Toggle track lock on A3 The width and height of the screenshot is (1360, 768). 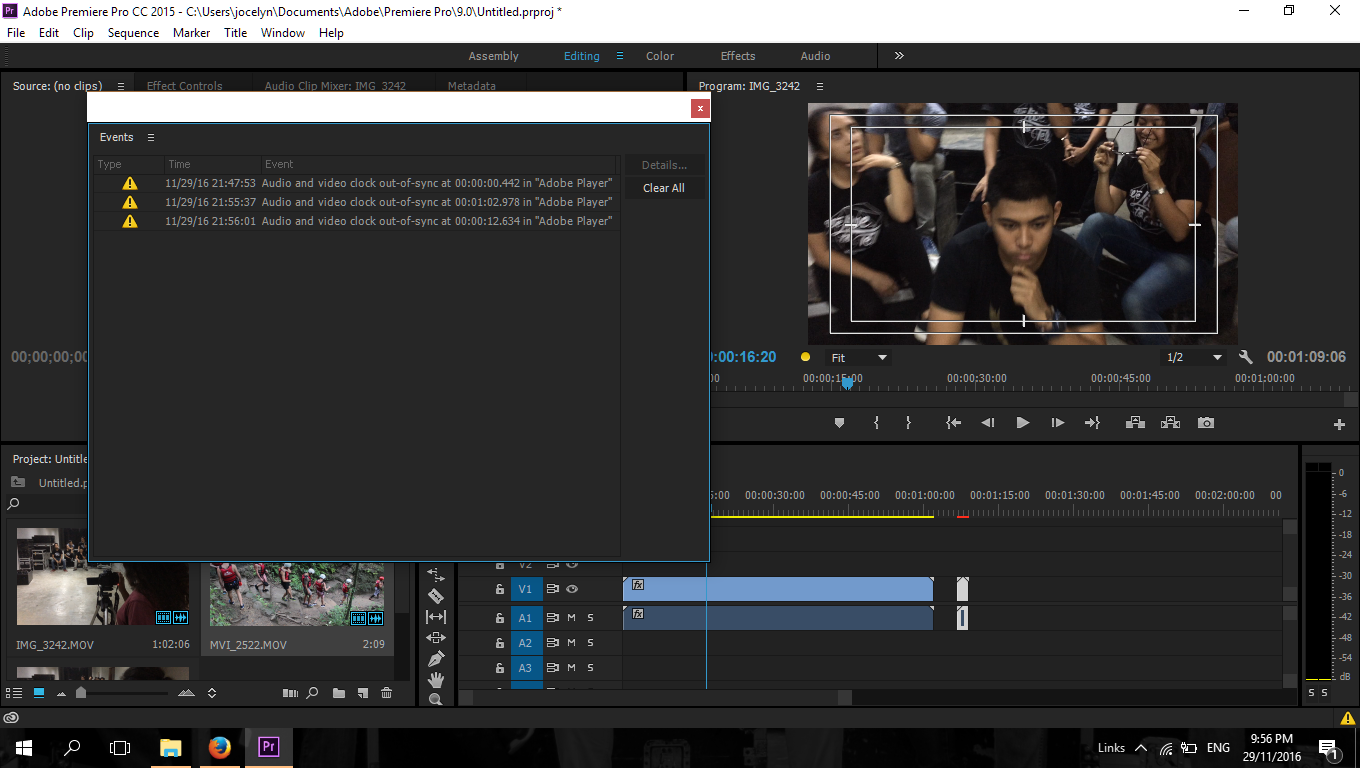point(499,668)
